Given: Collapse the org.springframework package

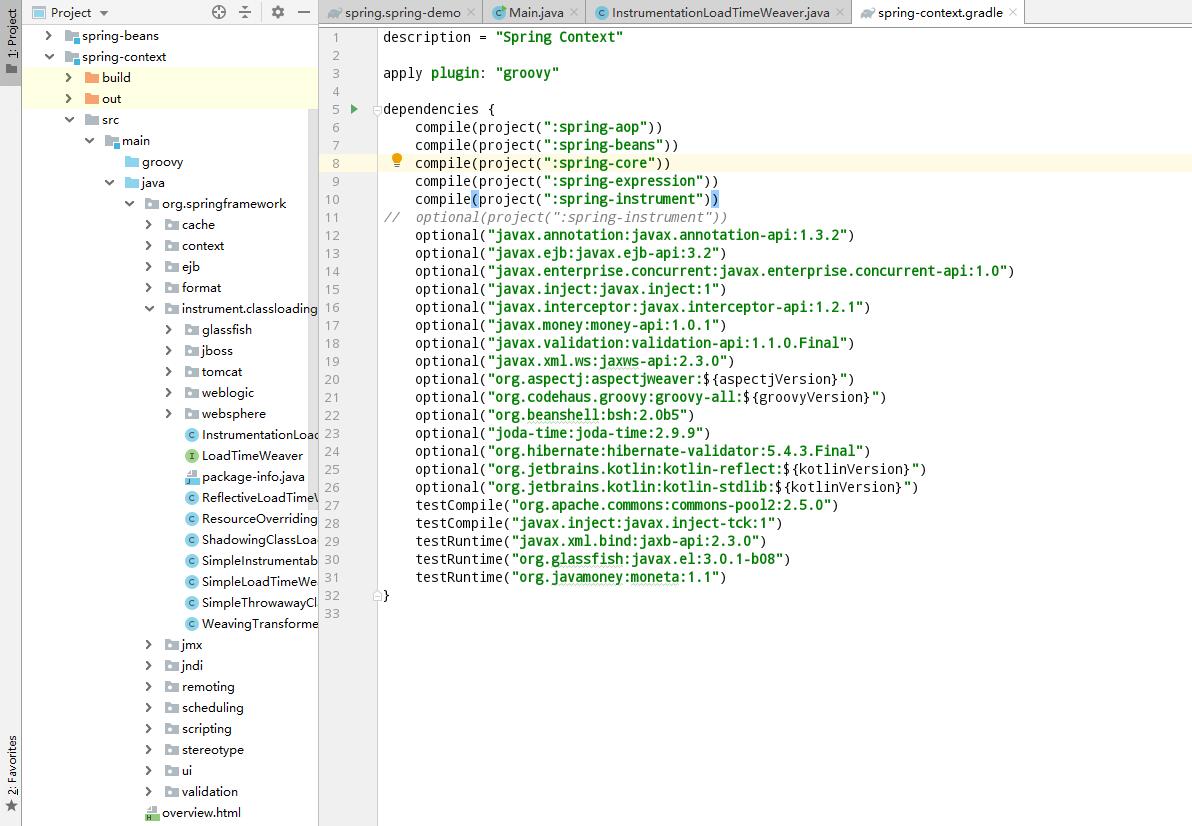Looking at the screenshot, I should click(129, 204).
